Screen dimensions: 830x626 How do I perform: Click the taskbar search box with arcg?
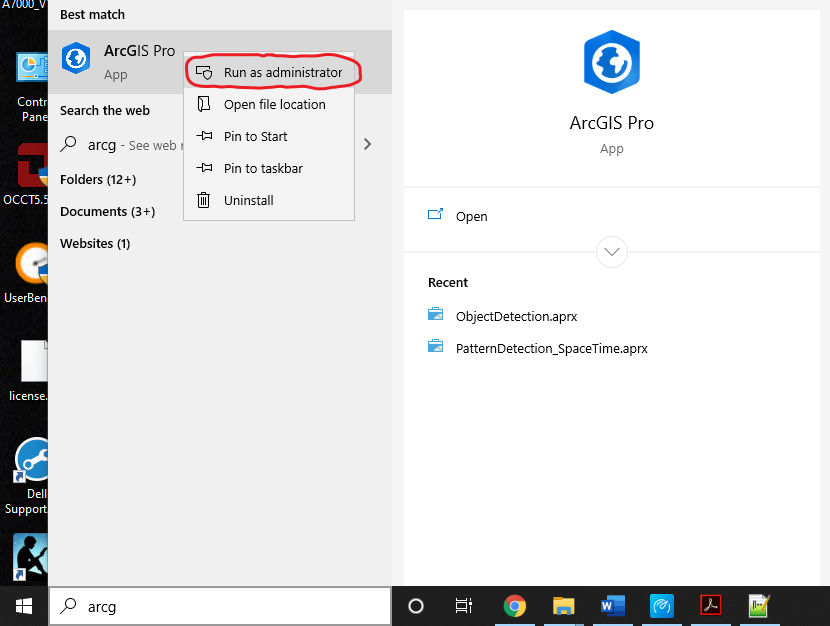pos(220,606)
